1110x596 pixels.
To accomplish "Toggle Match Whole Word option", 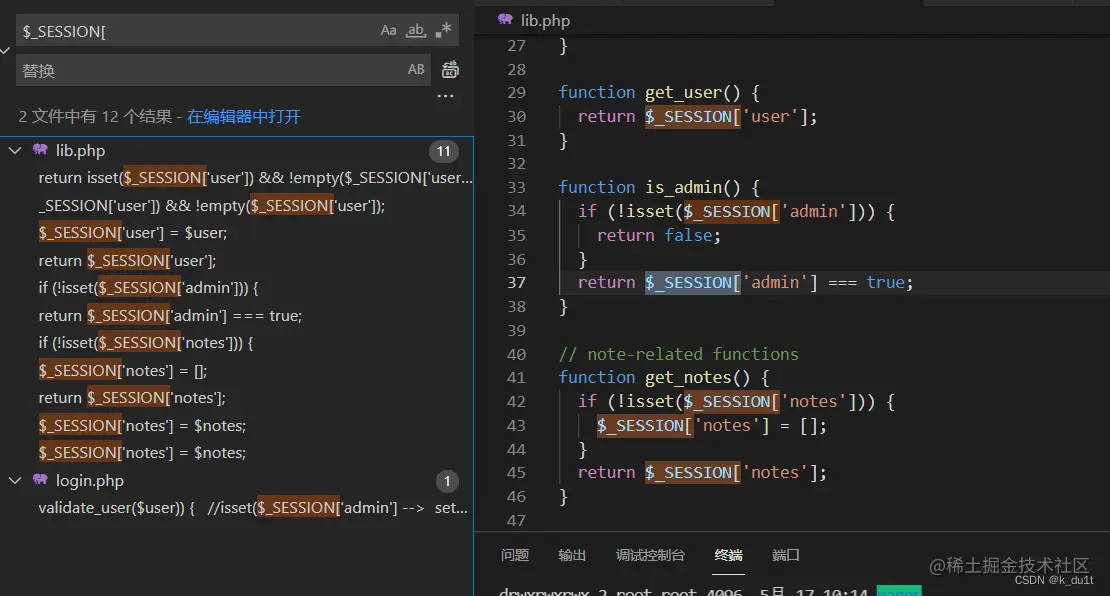I will pos(416,30).
